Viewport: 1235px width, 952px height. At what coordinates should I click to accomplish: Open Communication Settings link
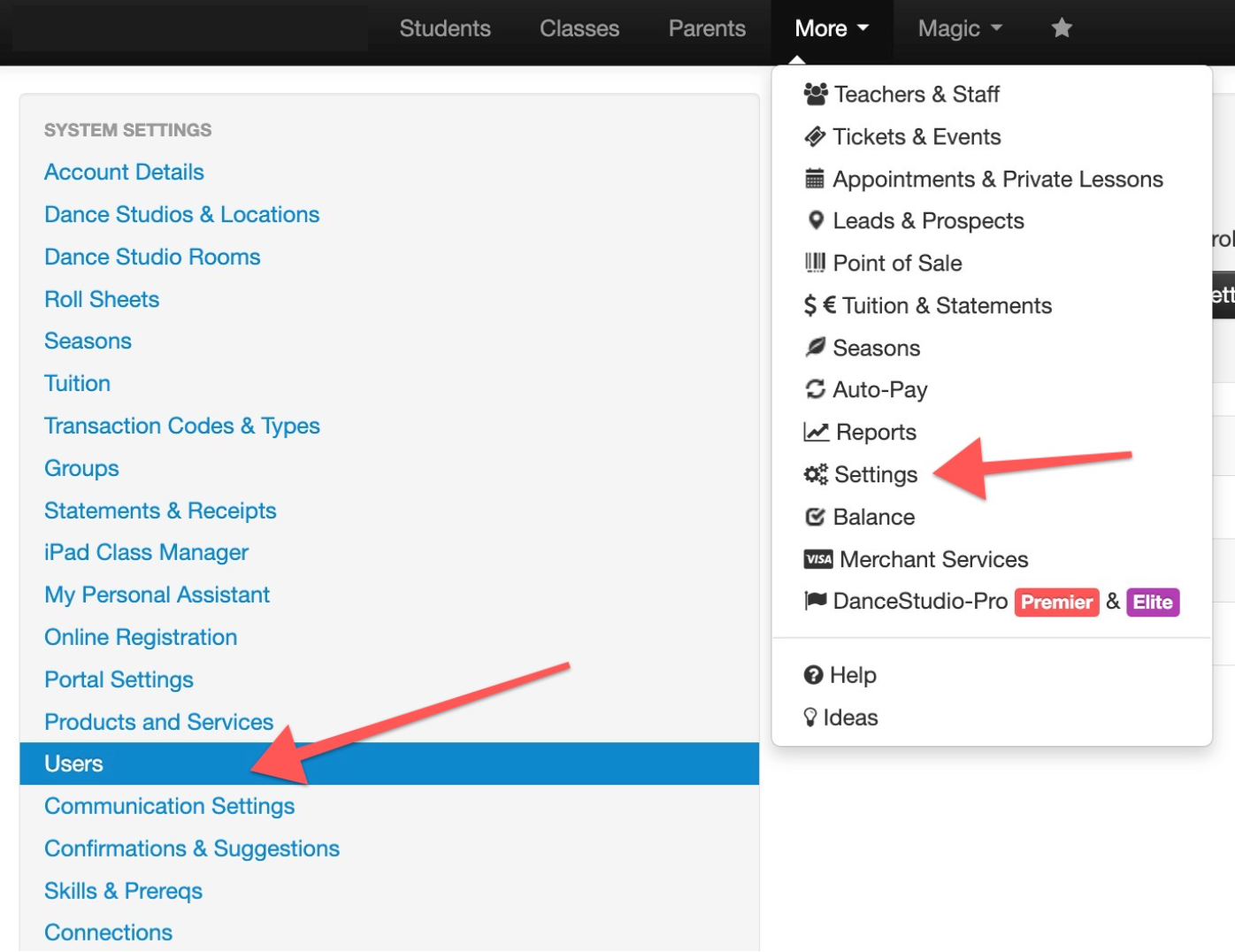(x=169, y=806)
